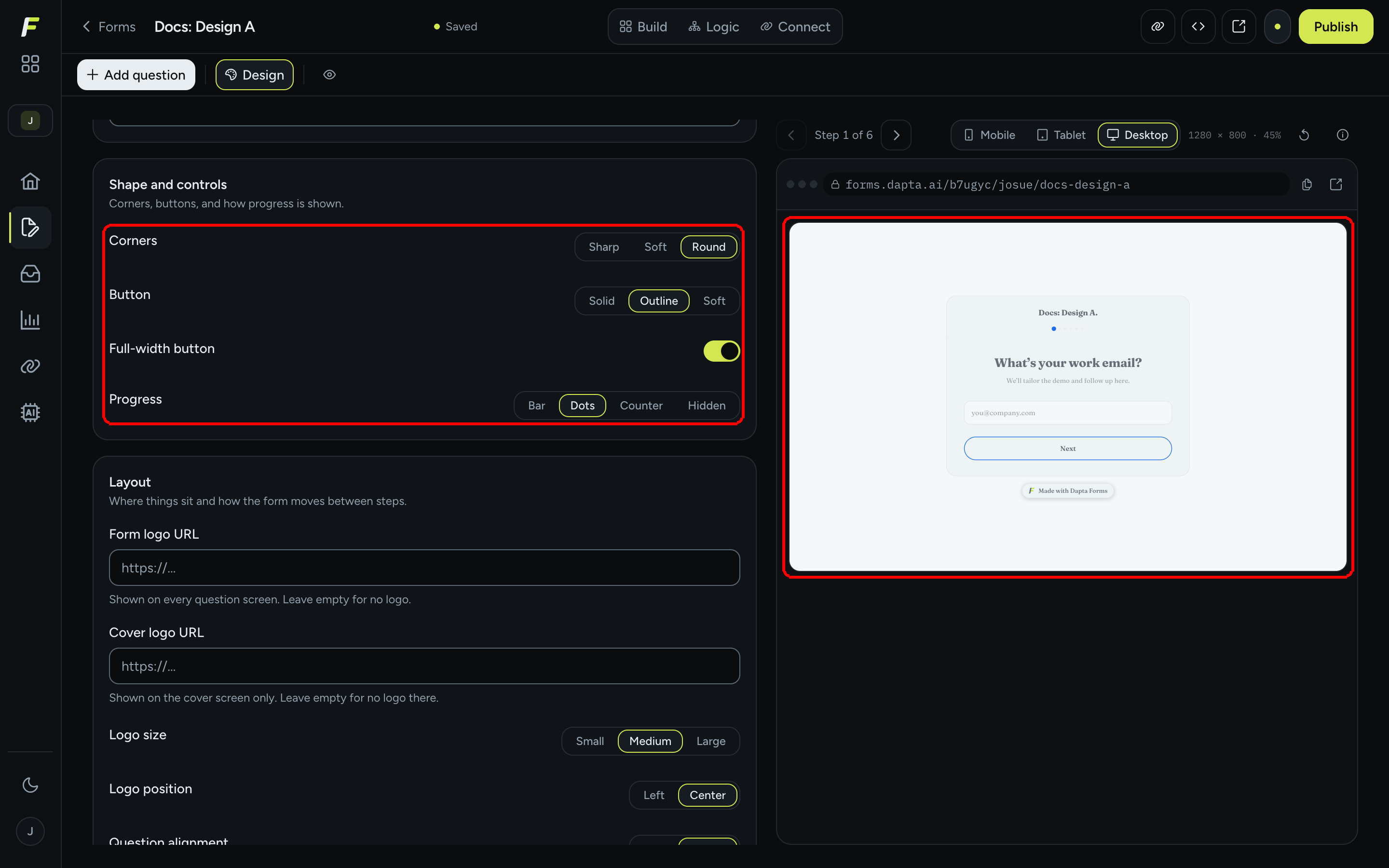
Task: Choose Solid button style
Action: click(x=601, y=301)
